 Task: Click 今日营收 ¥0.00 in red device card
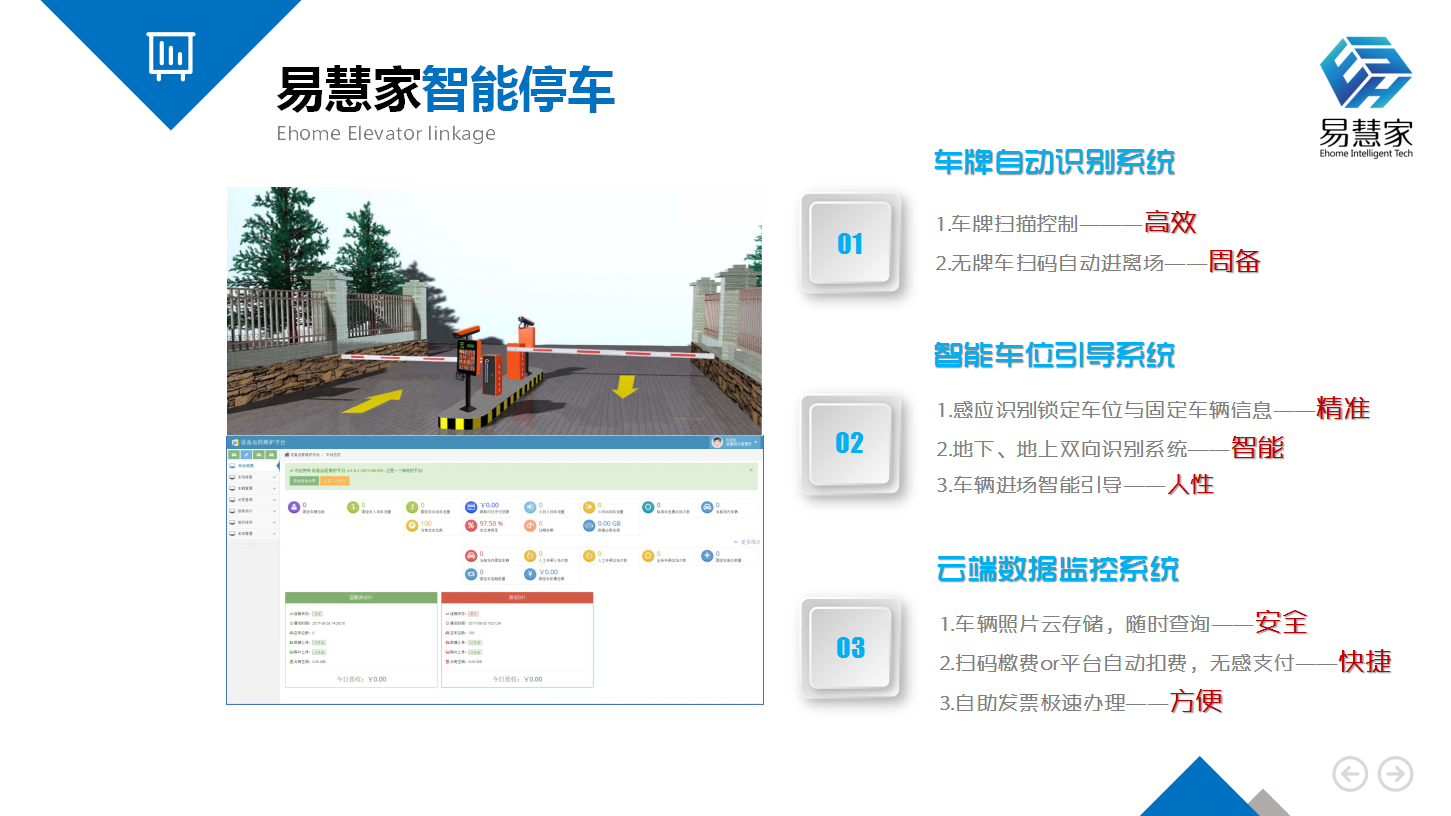tap(517, 679)
